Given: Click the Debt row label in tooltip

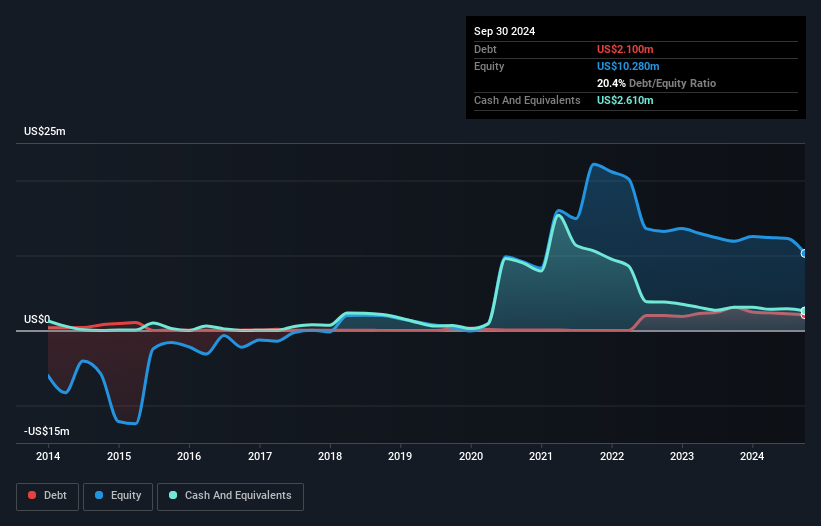Looking at the screenshot, I should [485, 49].
